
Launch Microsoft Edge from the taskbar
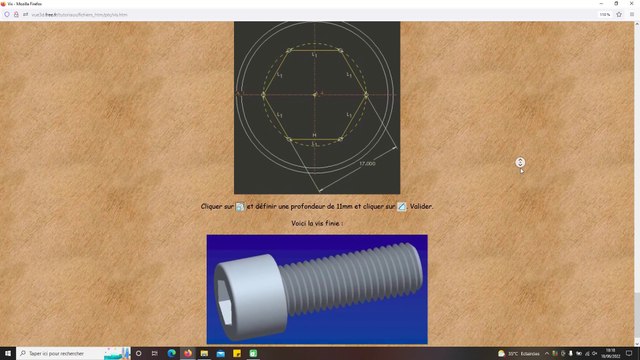click(171, 353)
